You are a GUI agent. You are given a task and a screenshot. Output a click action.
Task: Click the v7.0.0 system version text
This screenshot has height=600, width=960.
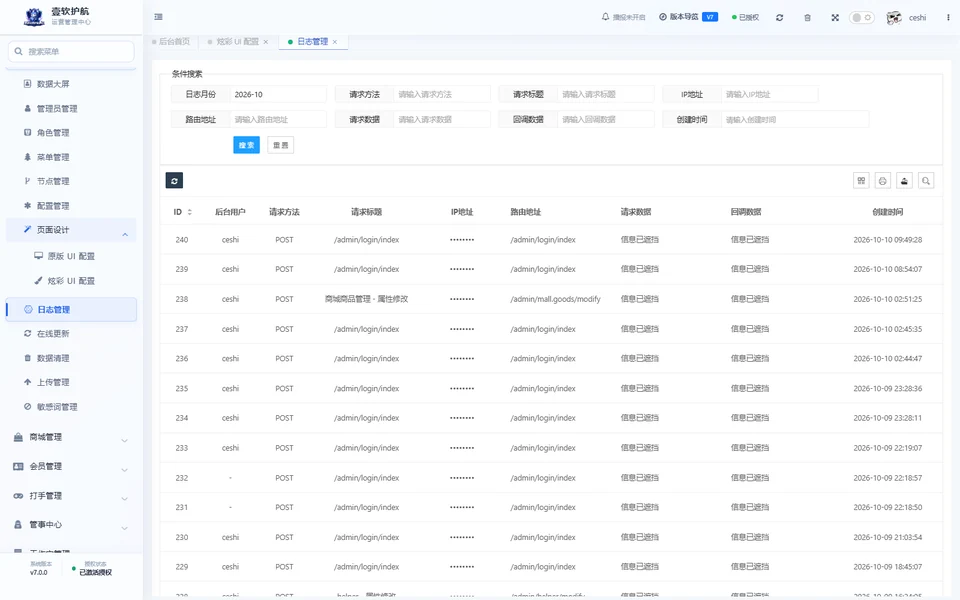click(x=39, y=572)
